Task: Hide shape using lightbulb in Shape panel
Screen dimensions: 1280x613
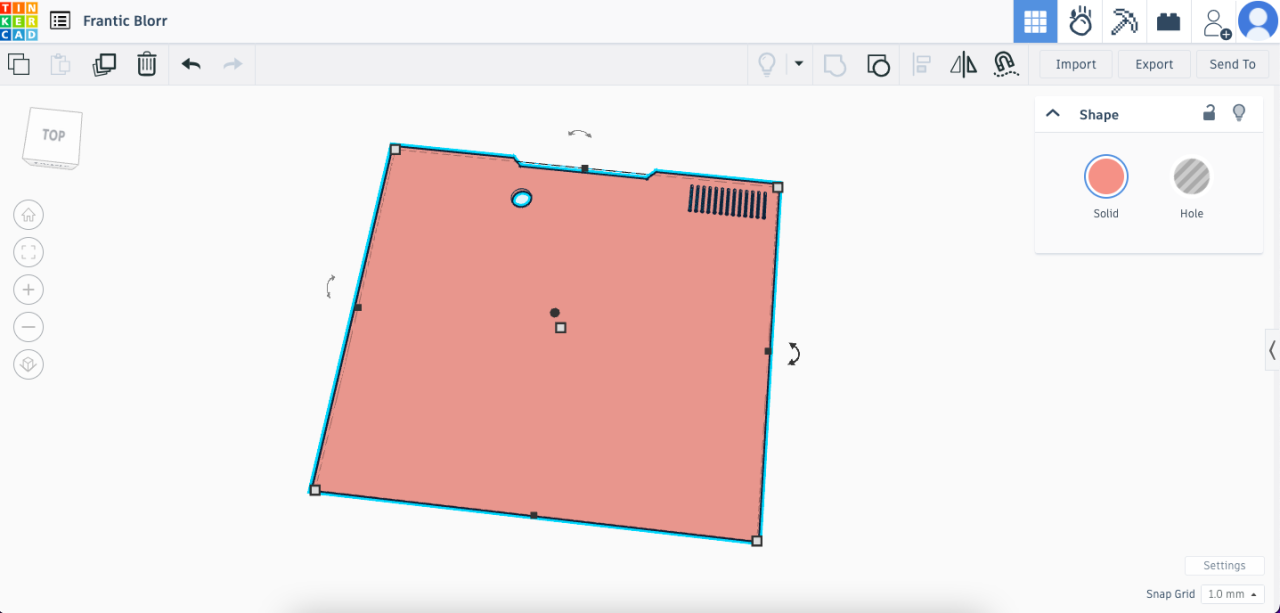Action: pyautogui.click(x=1239, y=113)
